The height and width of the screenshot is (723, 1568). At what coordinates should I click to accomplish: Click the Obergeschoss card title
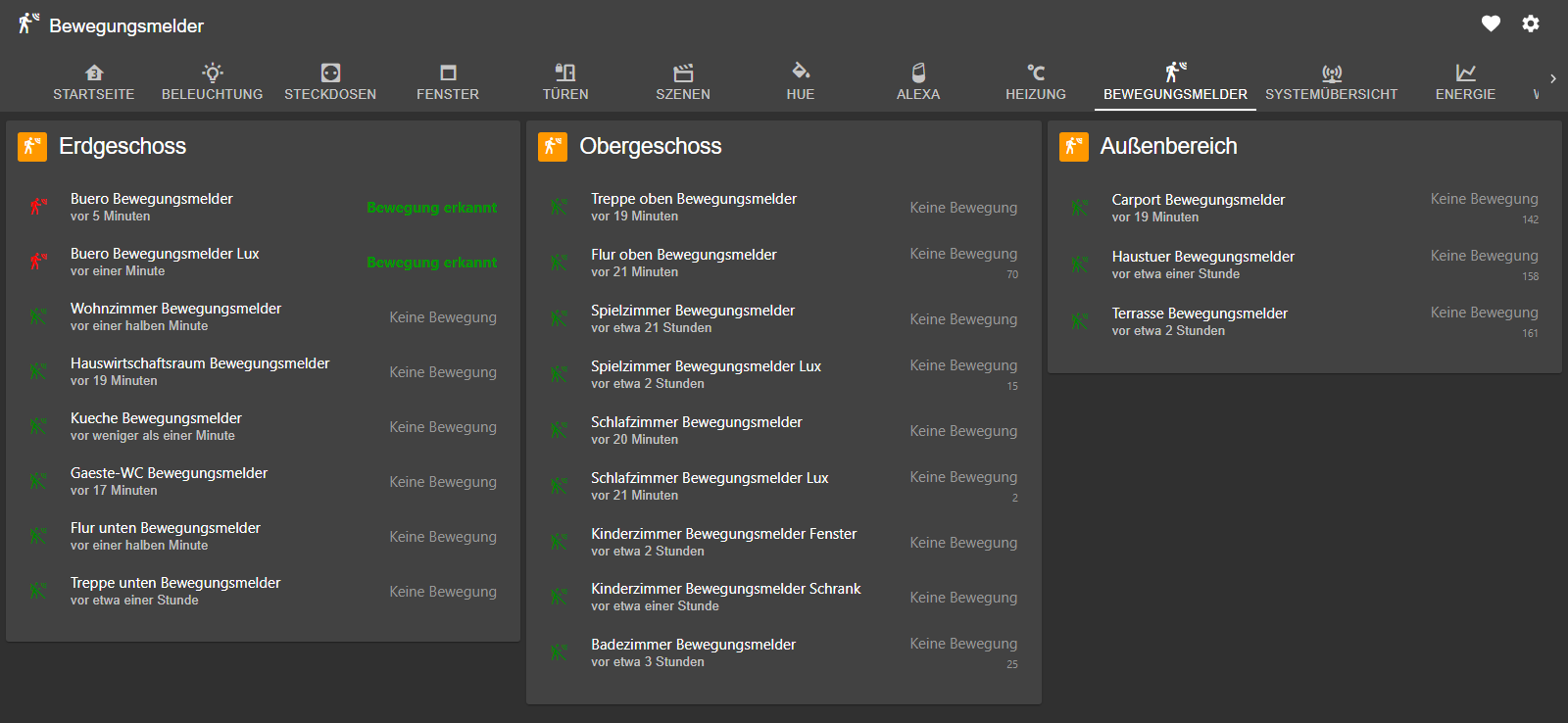[x=651, y=146]
